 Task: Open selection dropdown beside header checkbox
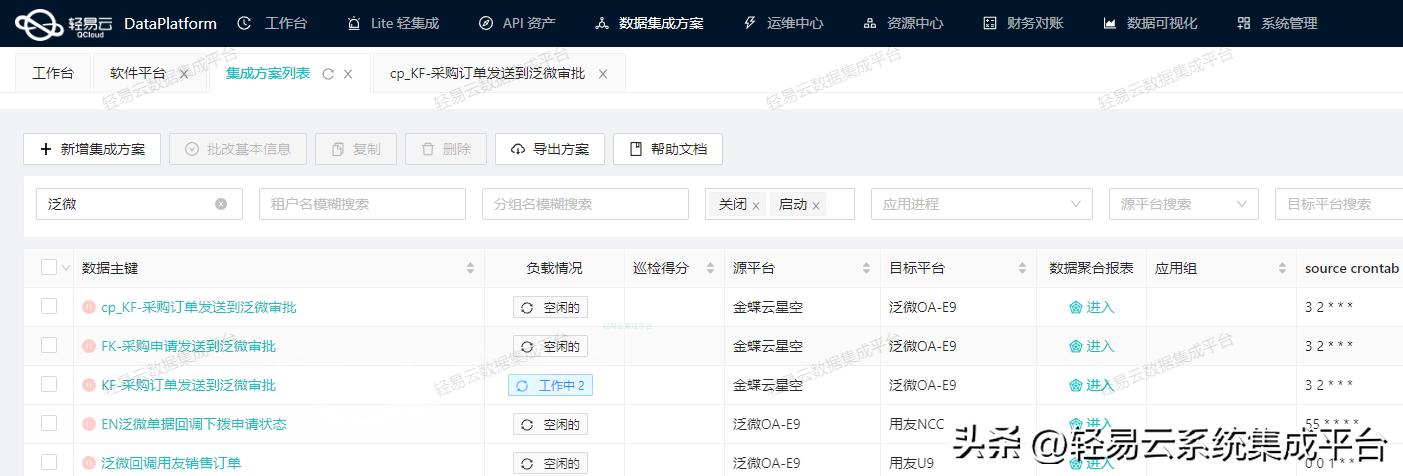66,268
